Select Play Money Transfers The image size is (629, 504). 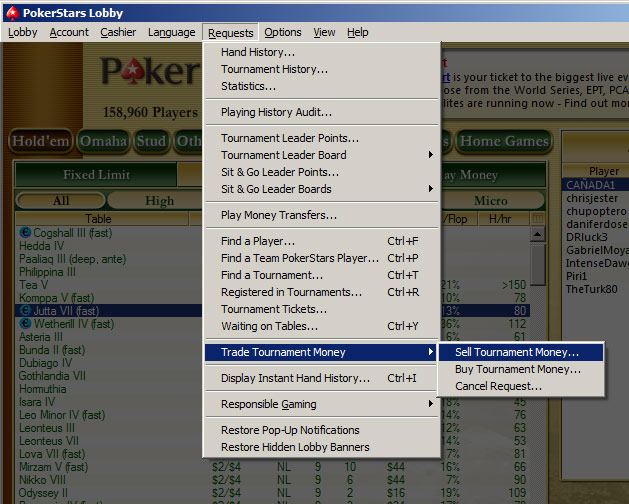[321, 215]
